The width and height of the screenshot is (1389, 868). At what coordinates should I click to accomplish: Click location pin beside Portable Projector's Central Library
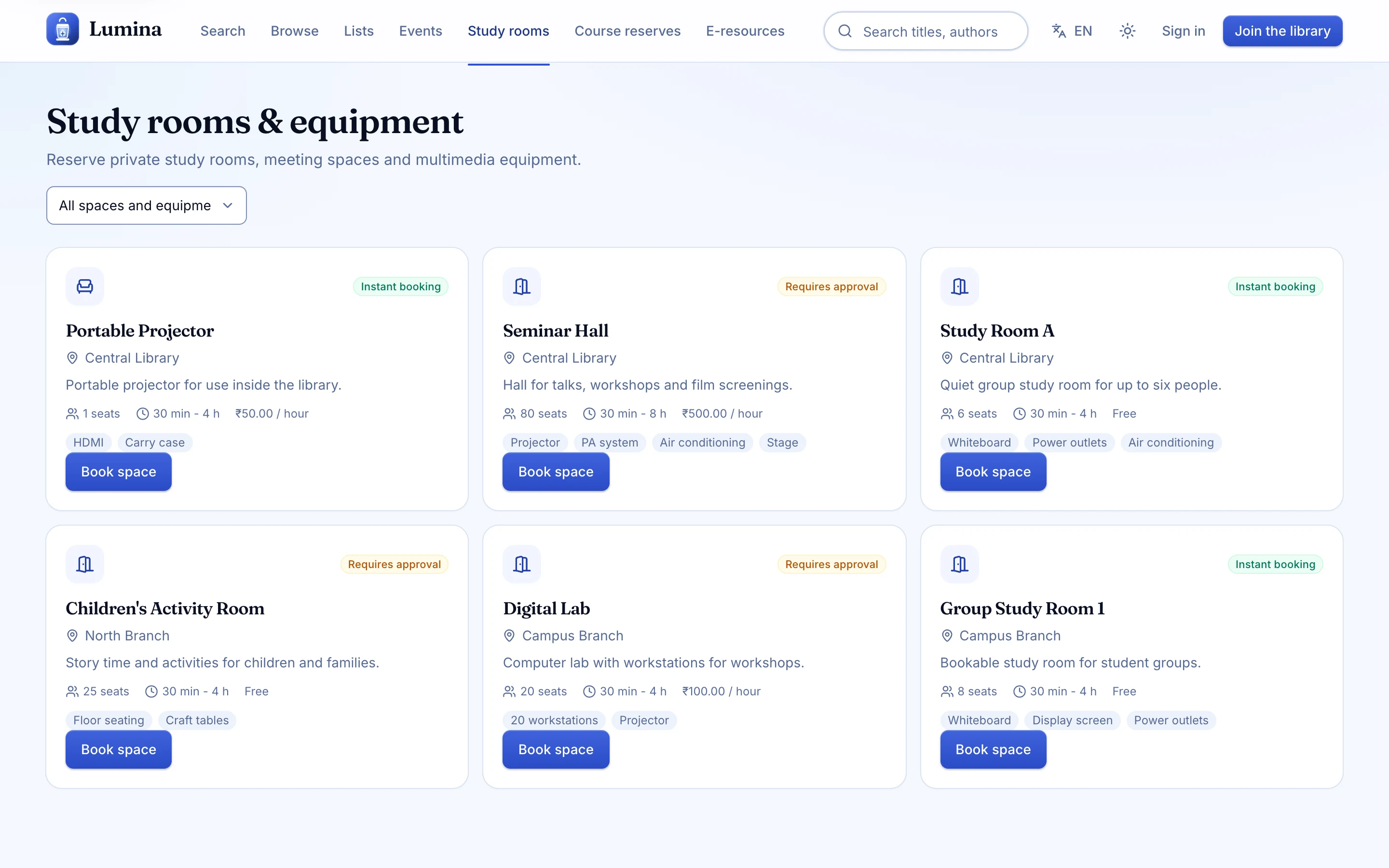tap(72, 358)
